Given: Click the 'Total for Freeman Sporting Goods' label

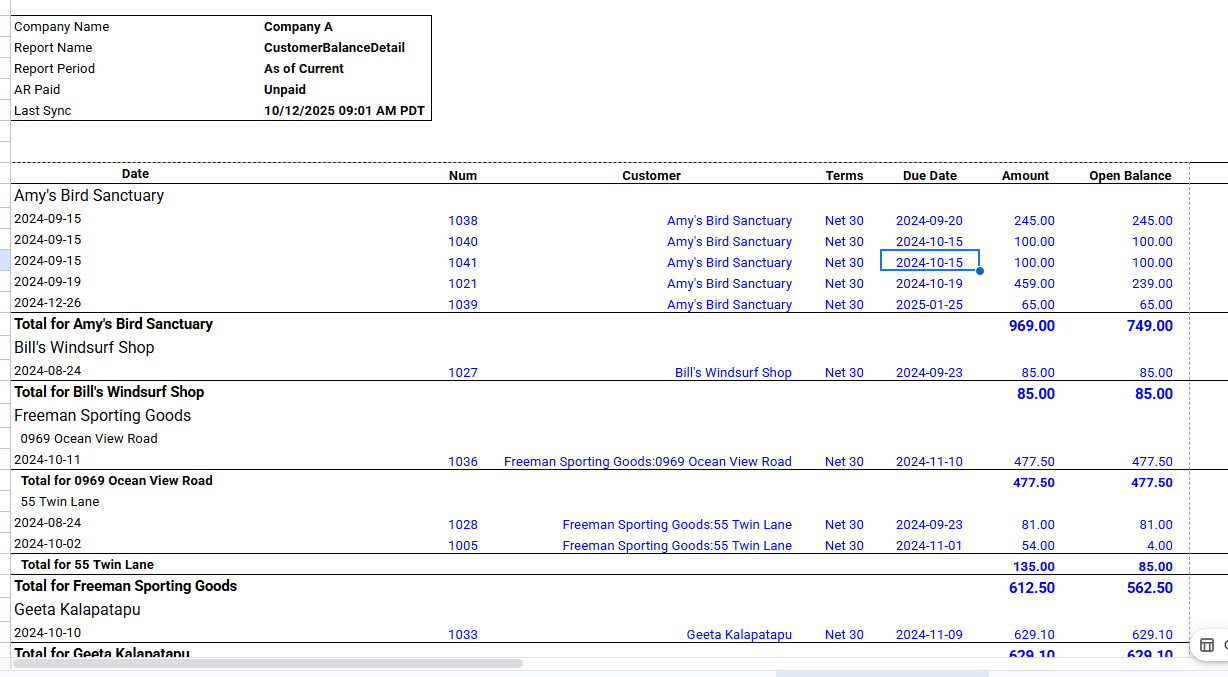Looking at the screenshot, I should point(125,586).
